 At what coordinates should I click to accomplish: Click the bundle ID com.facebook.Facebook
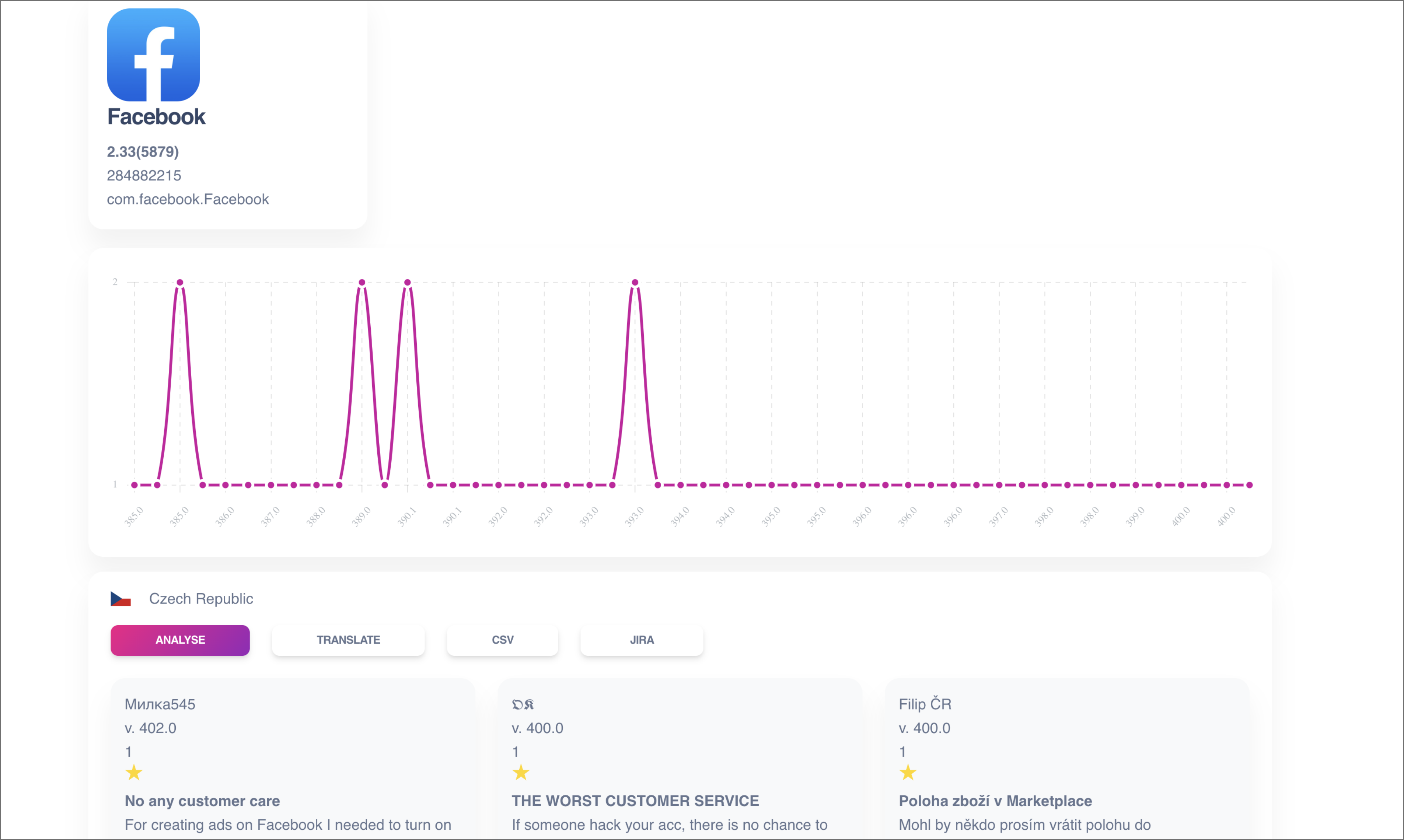(188, 199)
